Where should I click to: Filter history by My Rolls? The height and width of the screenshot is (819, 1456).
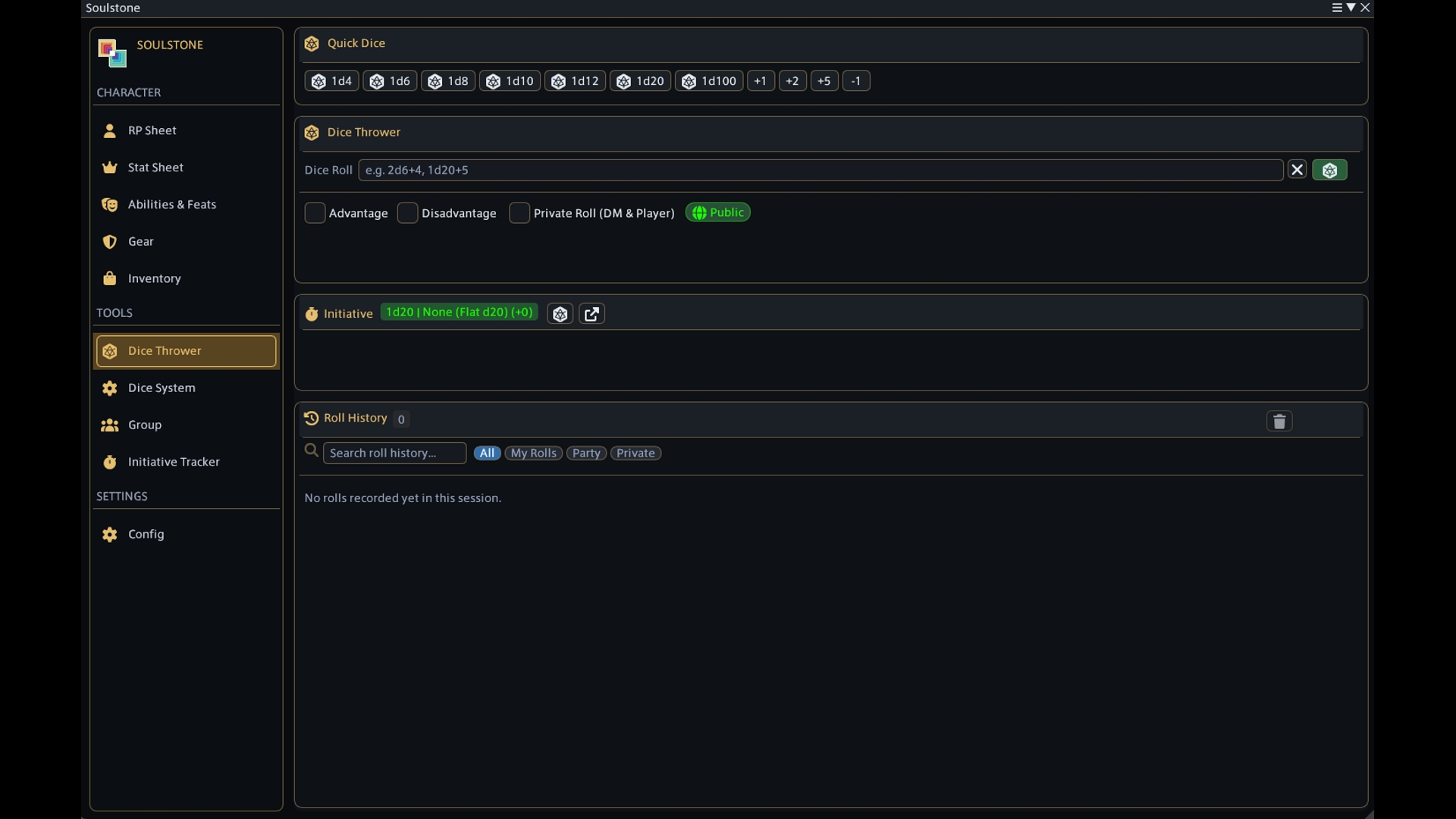point(534,453)
